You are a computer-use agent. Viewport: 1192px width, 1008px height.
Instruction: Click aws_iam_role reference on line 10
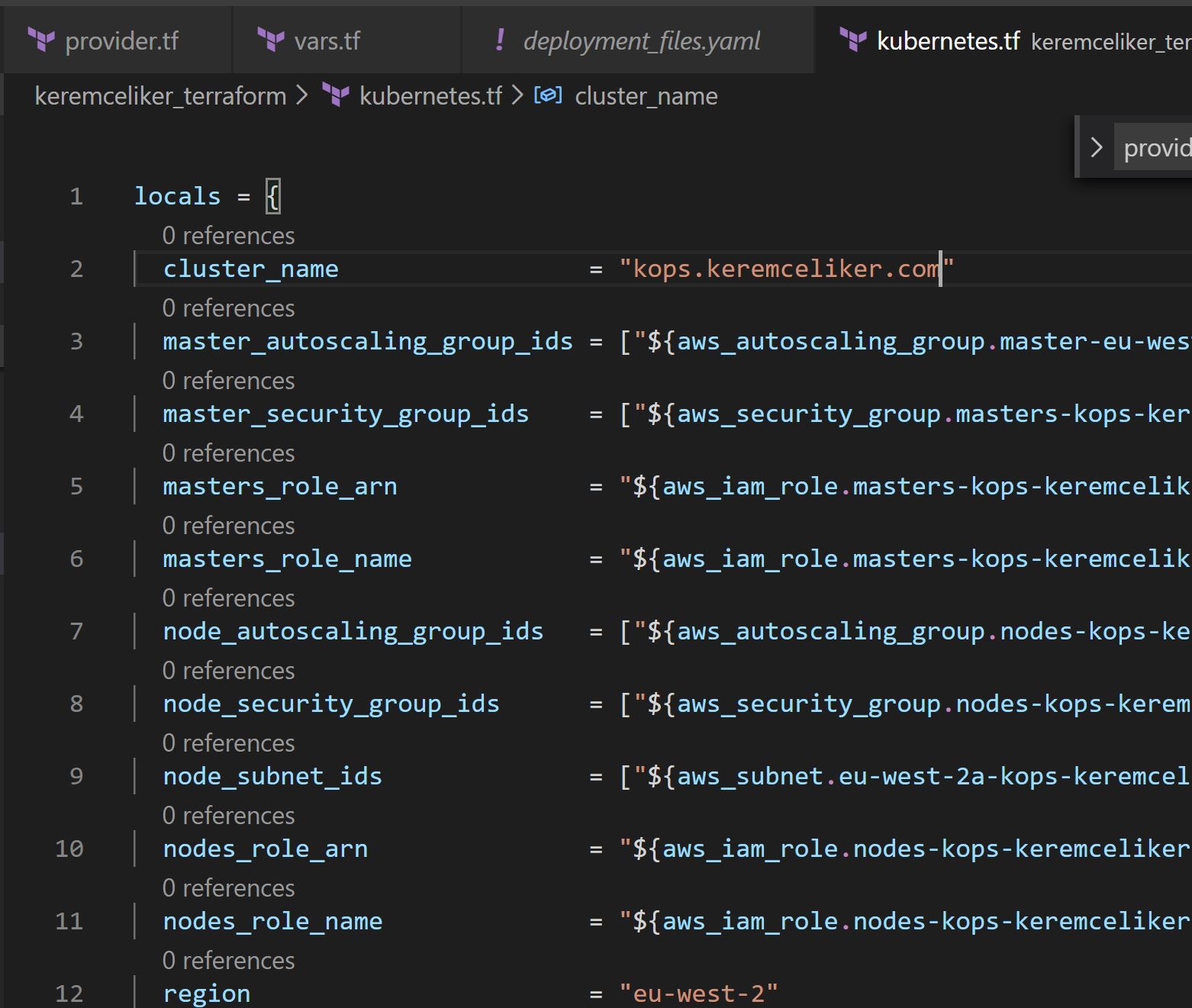click(750, 849)
